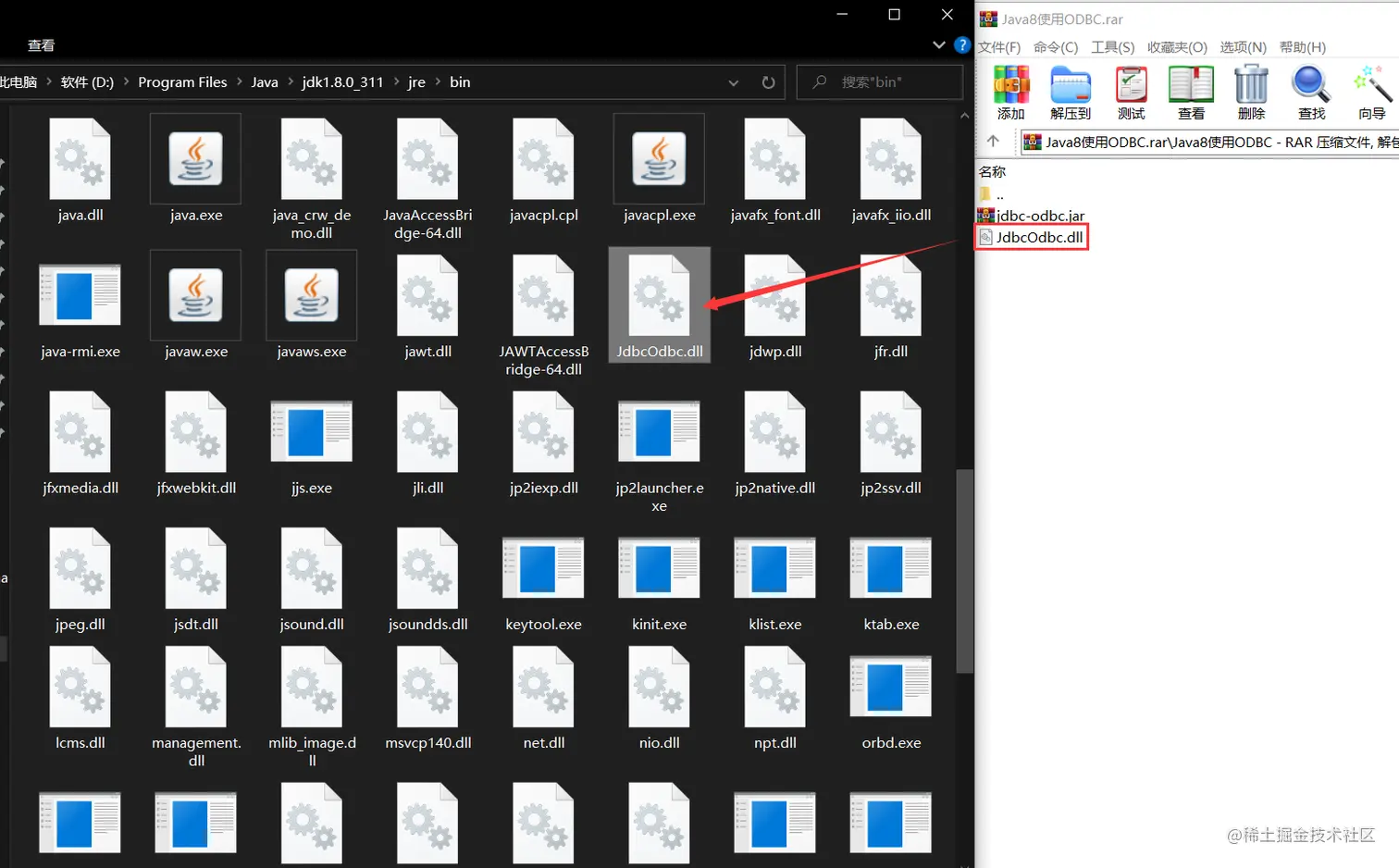Select the management.dll file
The image size is (1399, 868).
(x=196, y=708)
